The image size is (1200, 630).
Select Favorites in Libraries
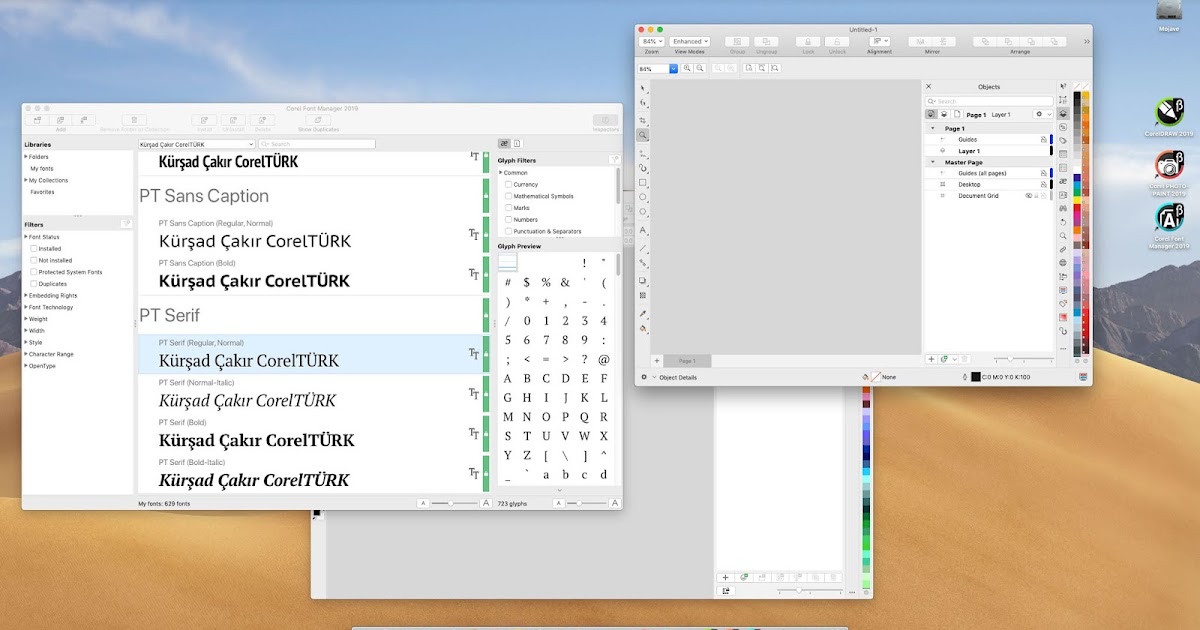coord(42,191)
